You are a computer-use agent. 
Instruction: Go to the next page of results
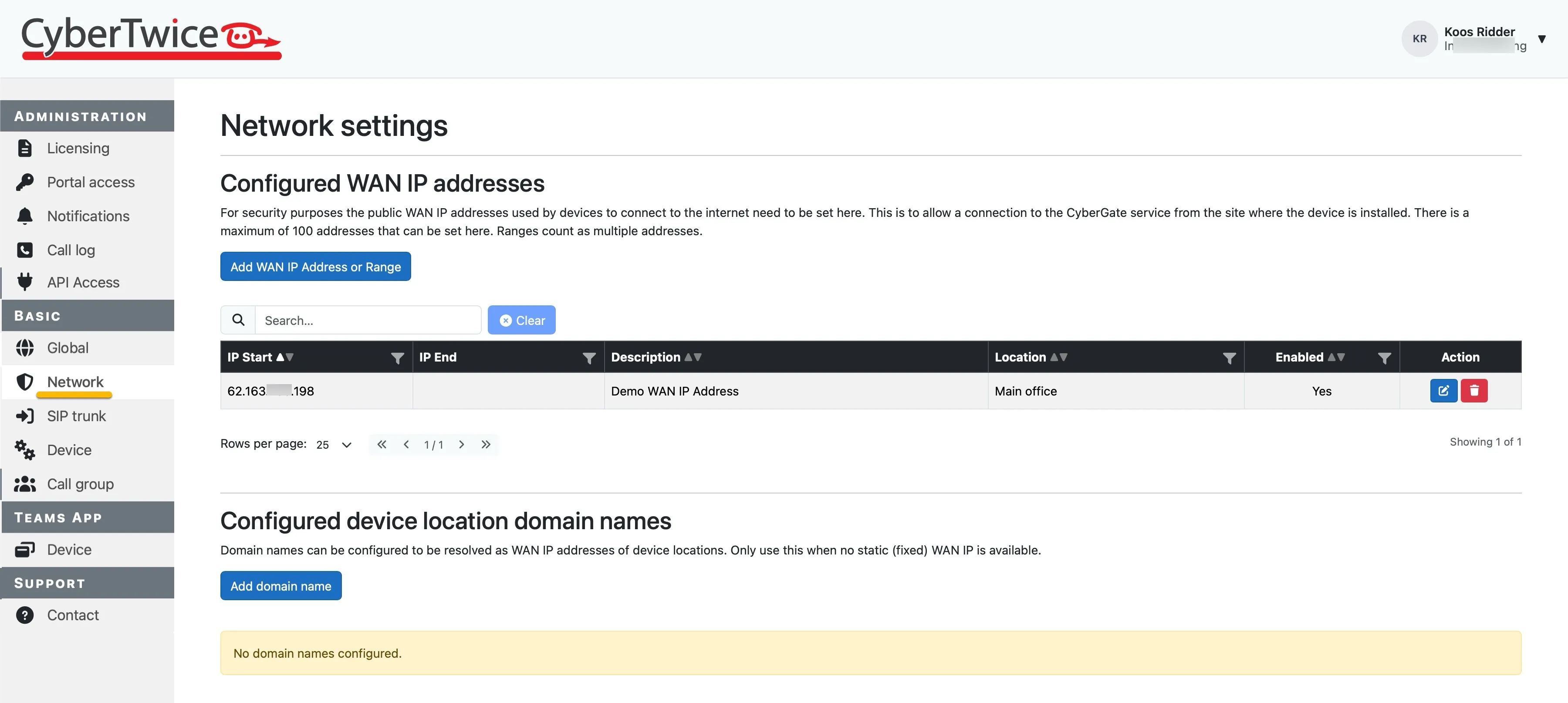[461, 444]
